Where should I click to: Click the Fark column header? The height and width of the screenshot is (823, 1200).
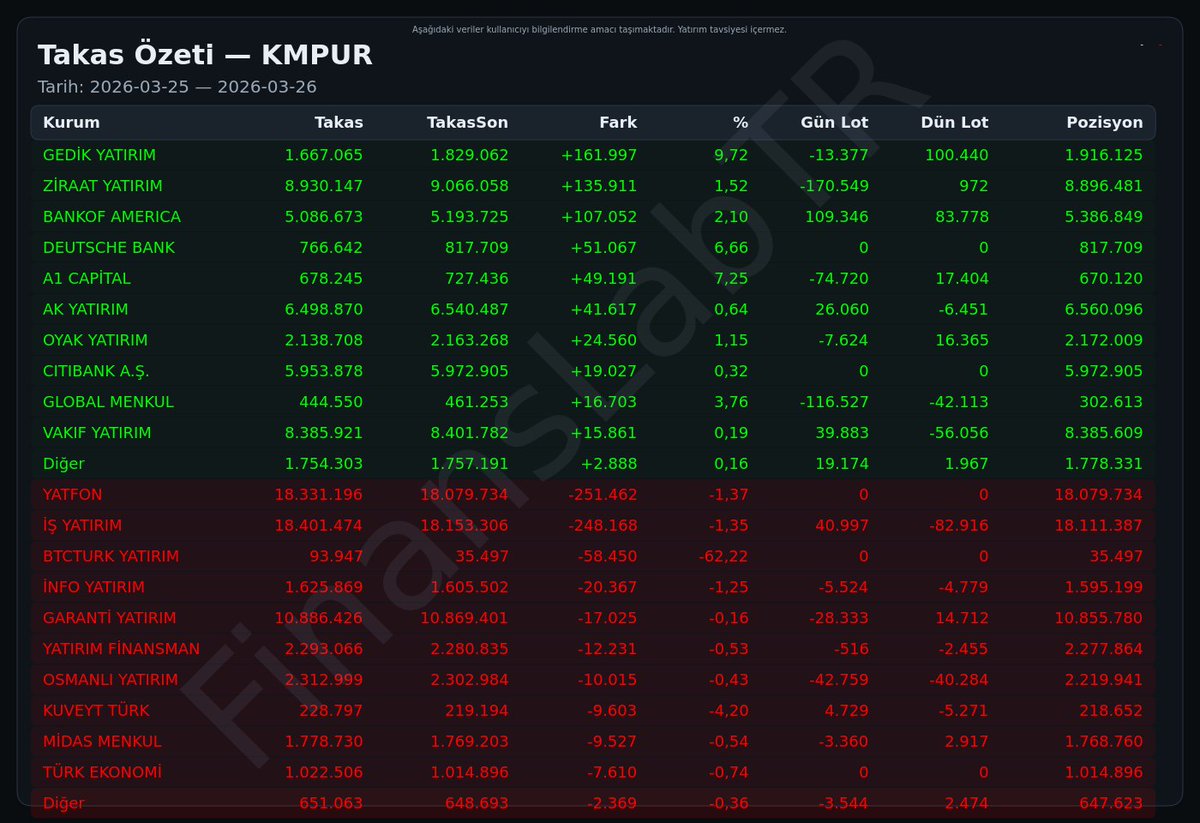click(x=618, y=123)
